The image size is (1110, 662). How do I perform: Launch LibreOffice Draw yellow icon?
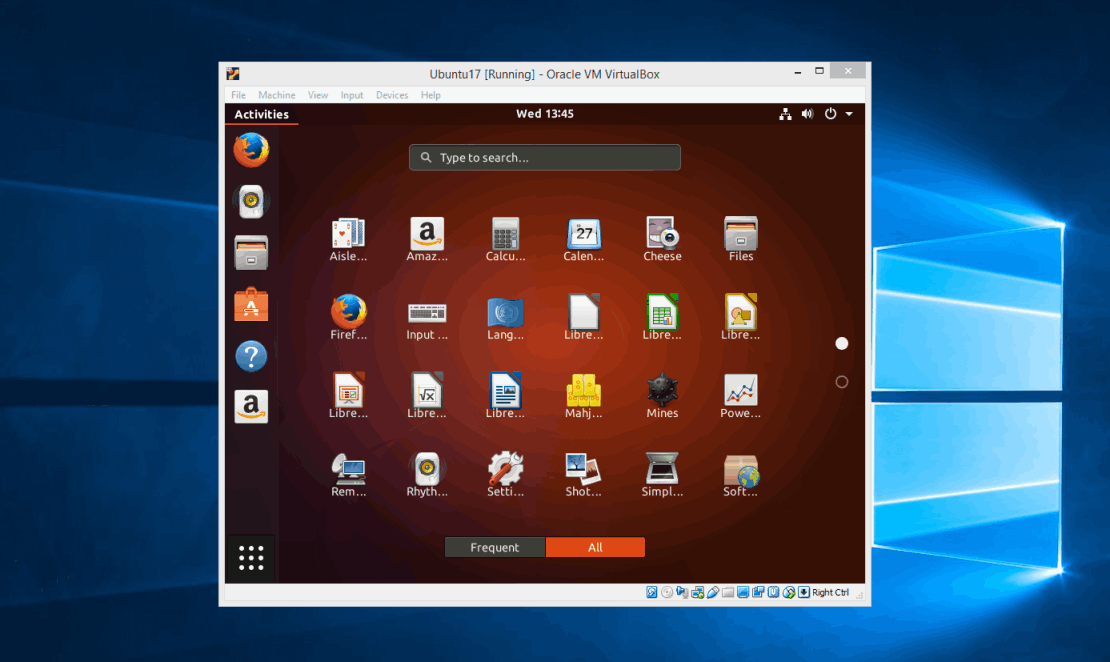tap(740, 319)
